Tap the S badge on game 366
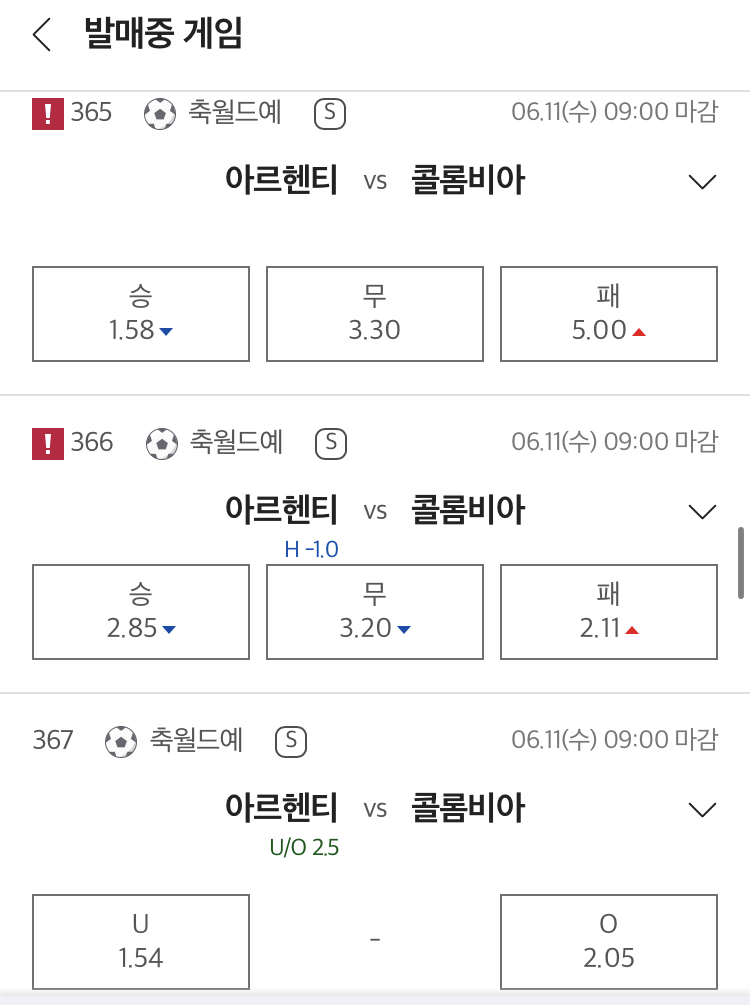This screenshot has height=1005, width=750. pos(331,444)
